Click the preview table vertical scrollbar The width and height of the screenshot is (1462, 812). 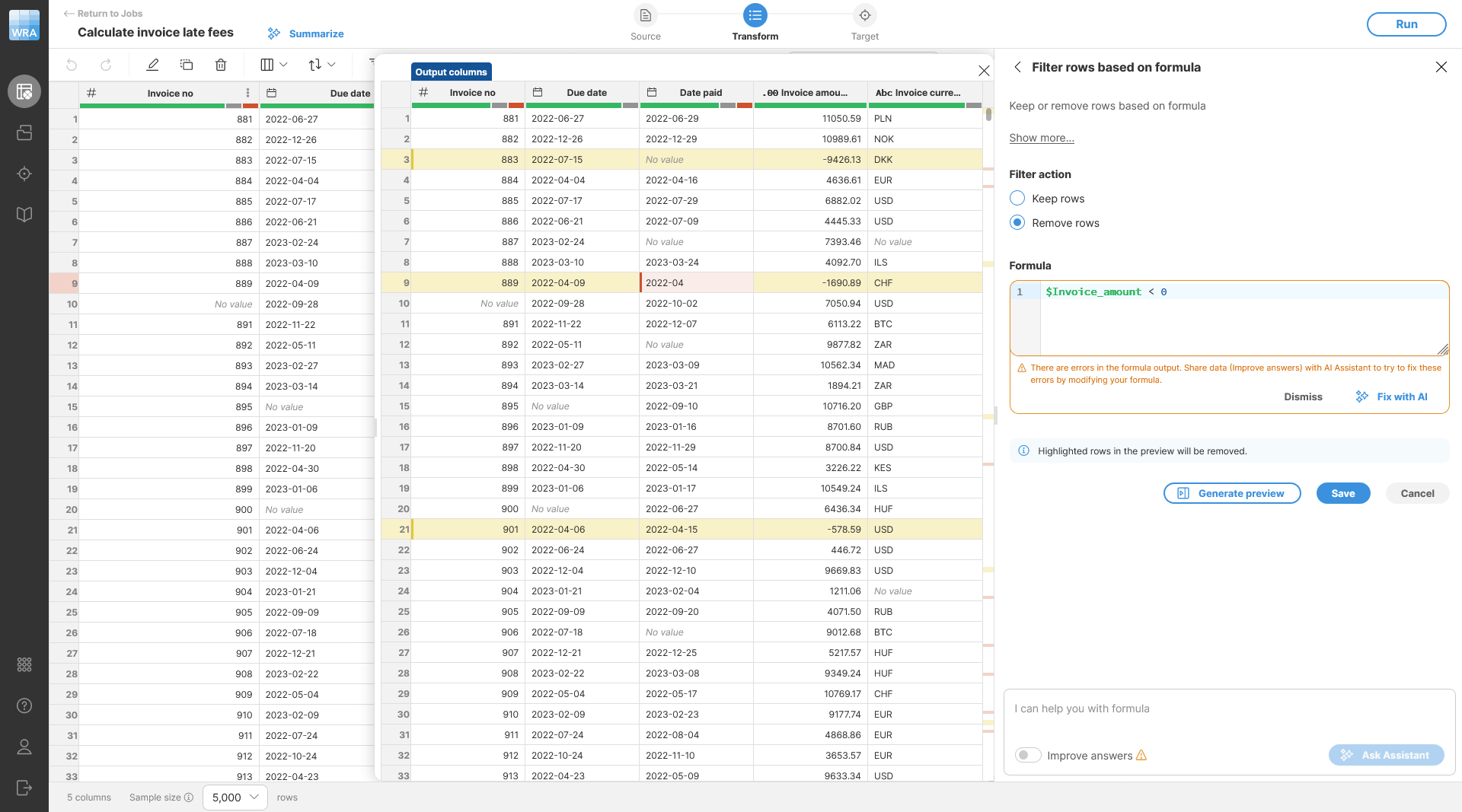click(x=988, y=114)
